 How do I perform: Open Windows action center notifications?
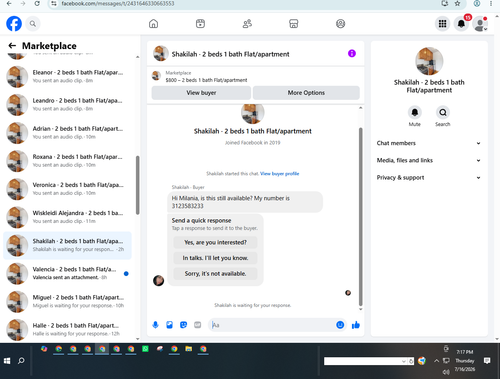click(x=487, y=361)
